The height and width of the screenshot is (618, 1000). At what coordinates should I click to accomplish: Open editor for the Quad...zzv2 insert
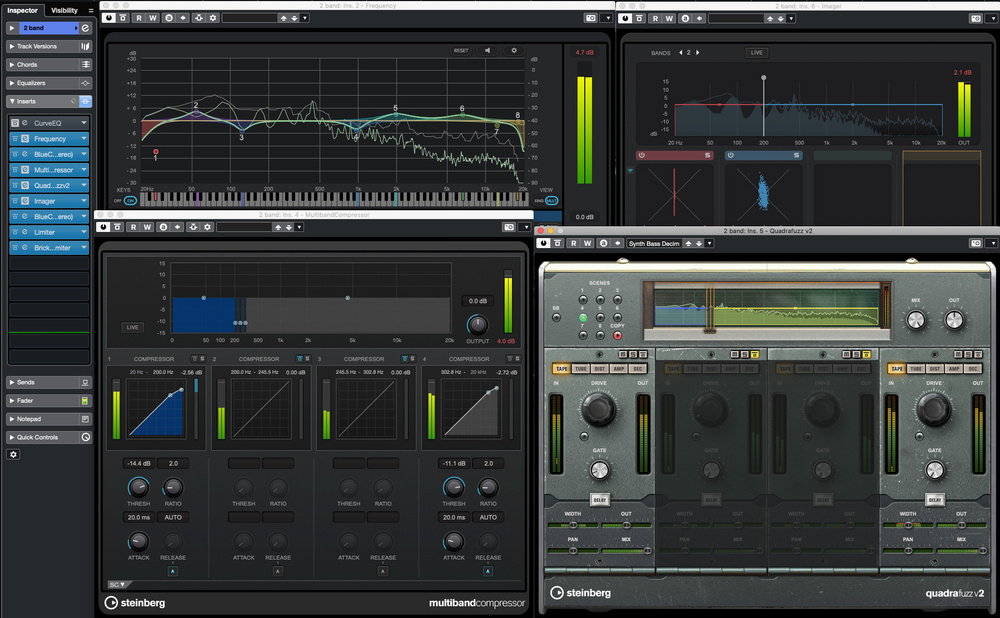(25, 186)
